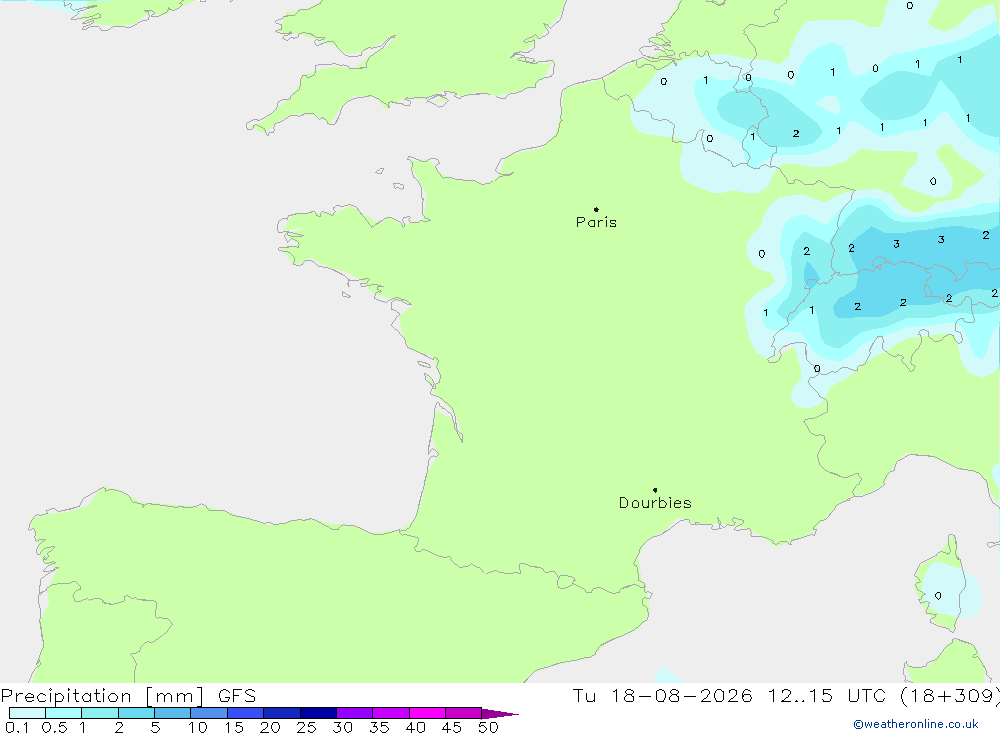
Task: Pick the bright magenta swatch starting at 40
Action: (x=427, y=713)
